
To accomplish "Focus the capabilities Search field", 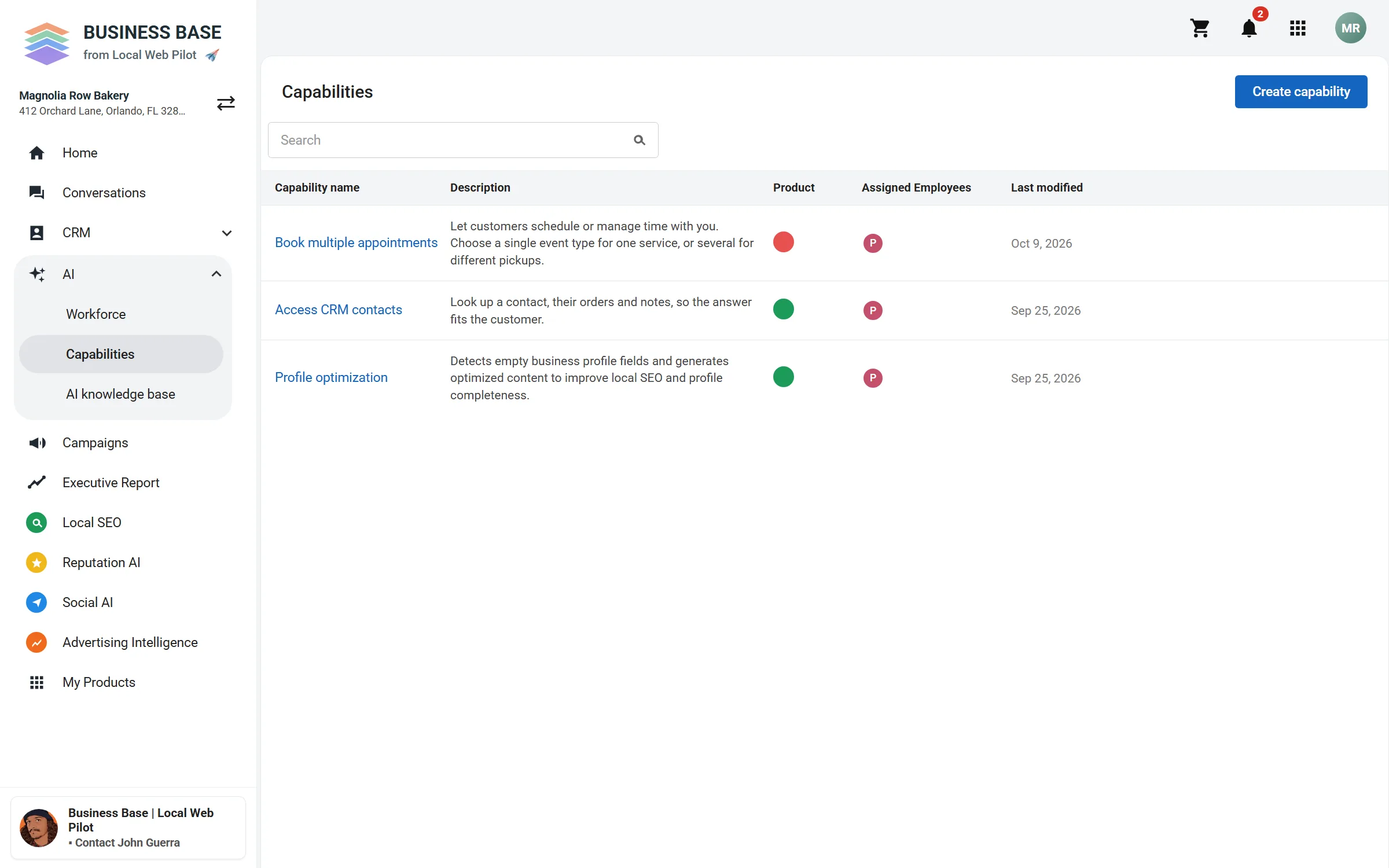I will (463, 140).
